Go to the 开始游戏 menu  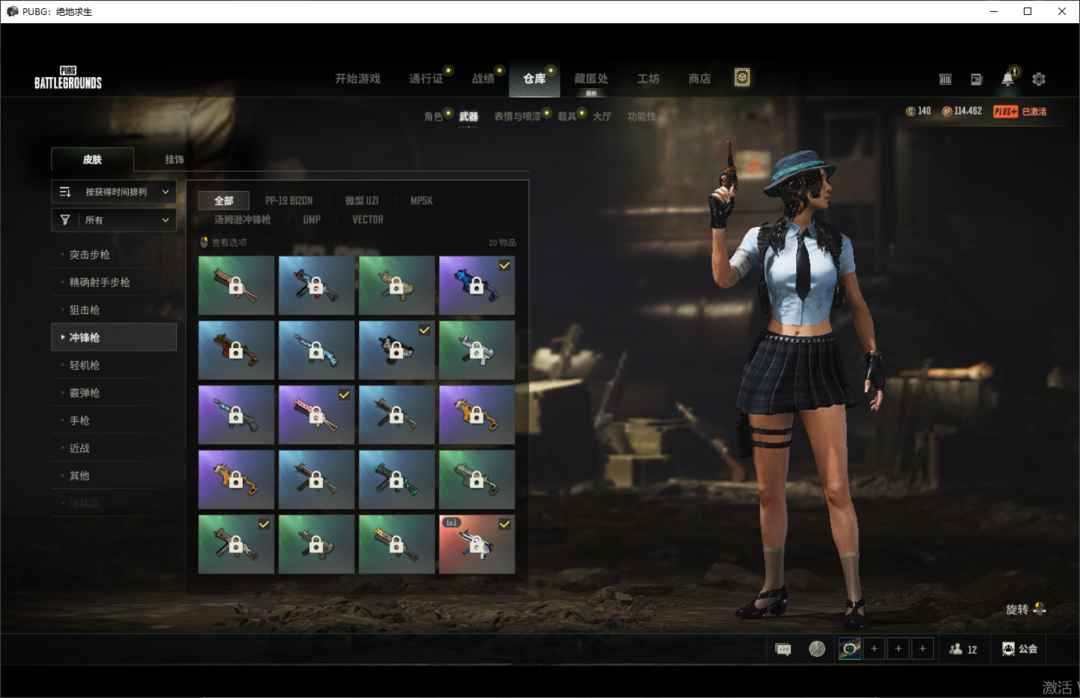pos(357,79)
